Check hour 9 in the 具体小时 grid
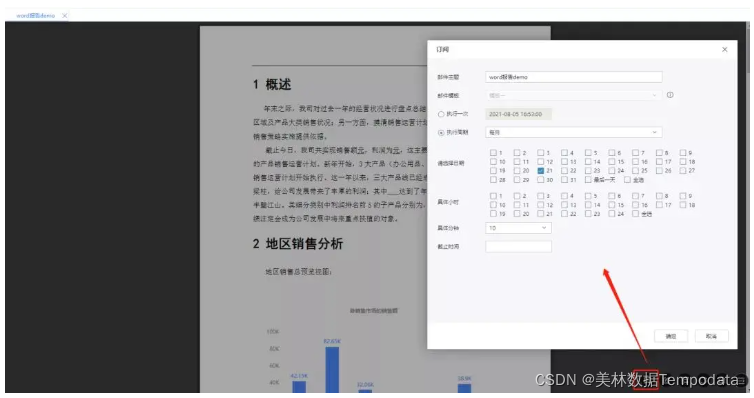Viewport: 754px width, 398px height. pyautogui.click(x=683, y=196)
